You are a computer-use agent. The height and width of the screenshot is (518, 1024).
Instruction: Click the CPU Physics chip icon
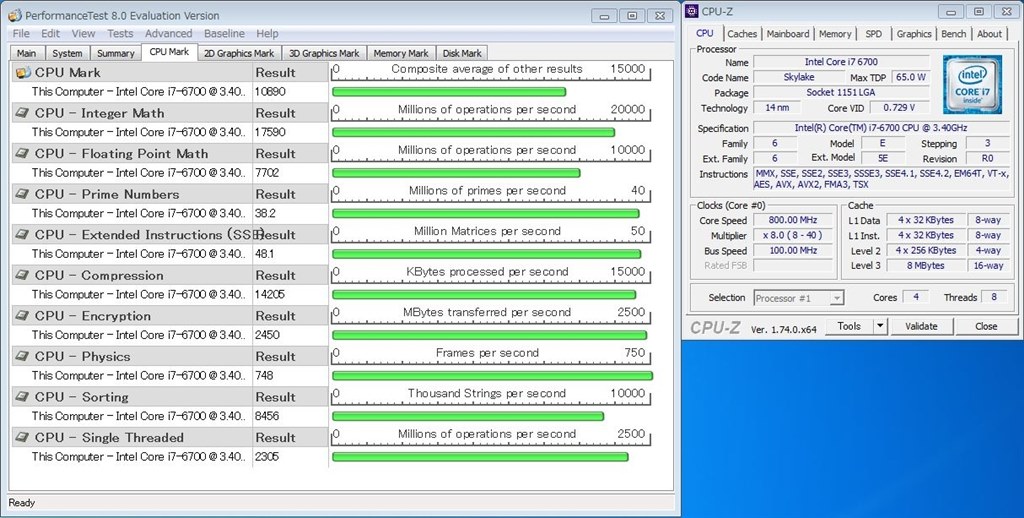pyautogui.click(x=23, y=356)
